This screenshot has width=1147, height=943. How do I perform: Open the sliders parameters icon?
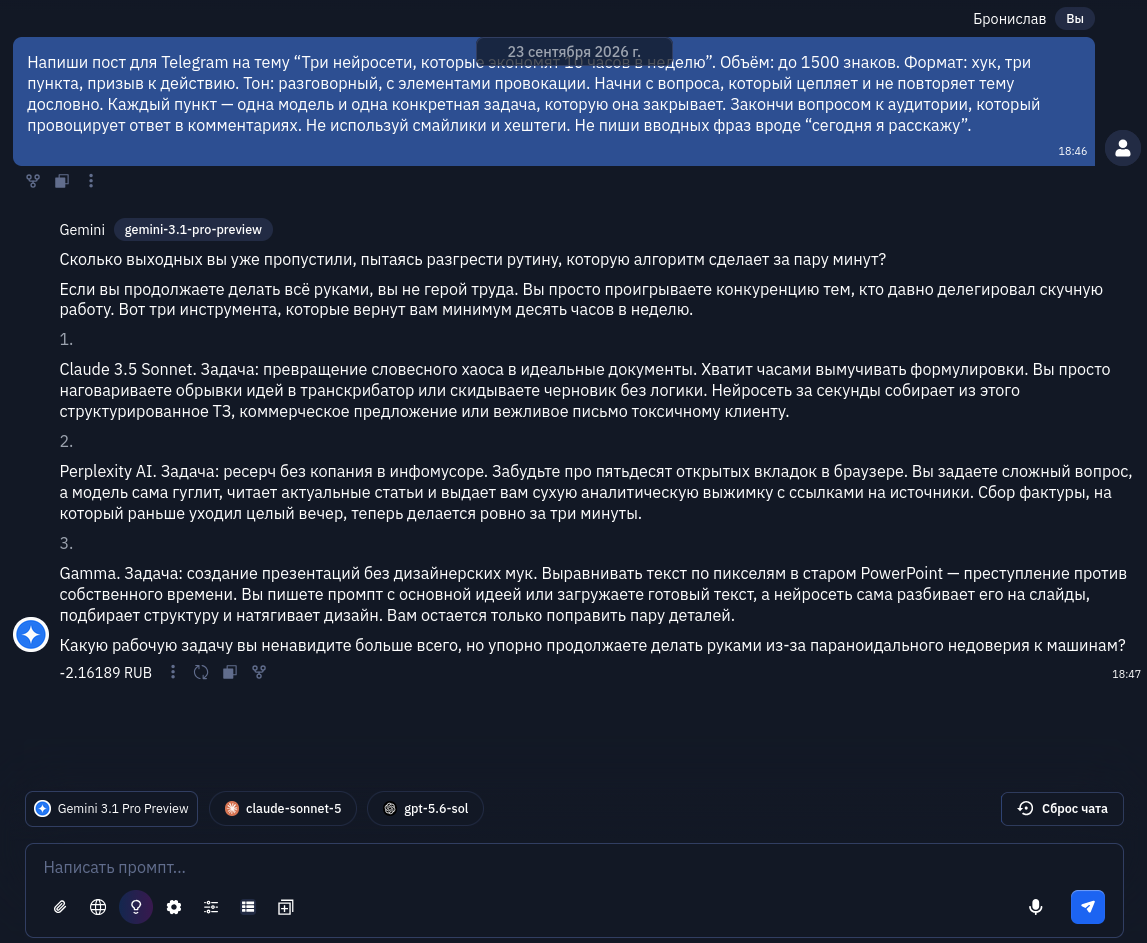(211, 907)
